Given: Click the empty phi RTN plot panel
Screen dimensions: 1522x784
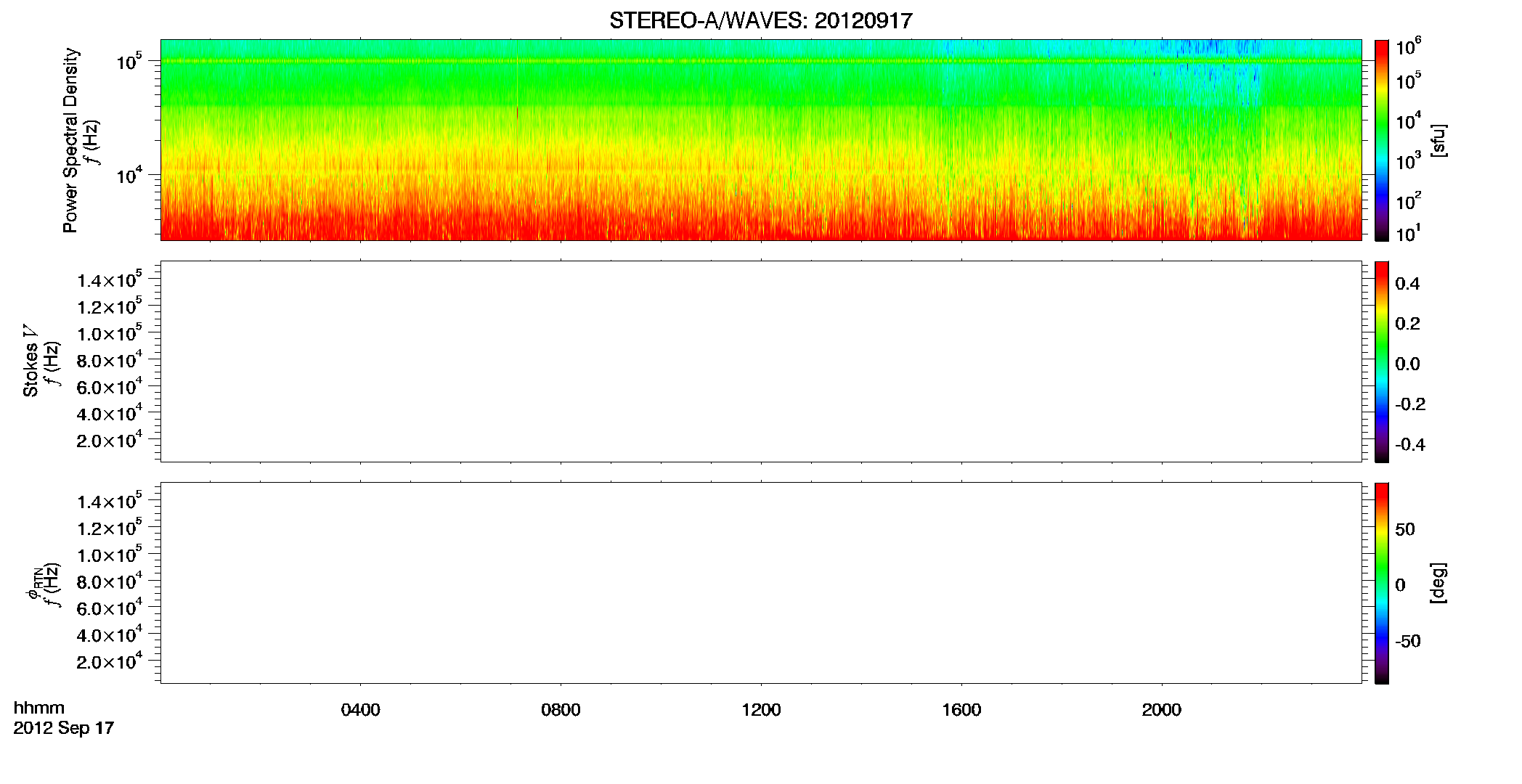Looking at the screenshot, I should tap(761, 583).
